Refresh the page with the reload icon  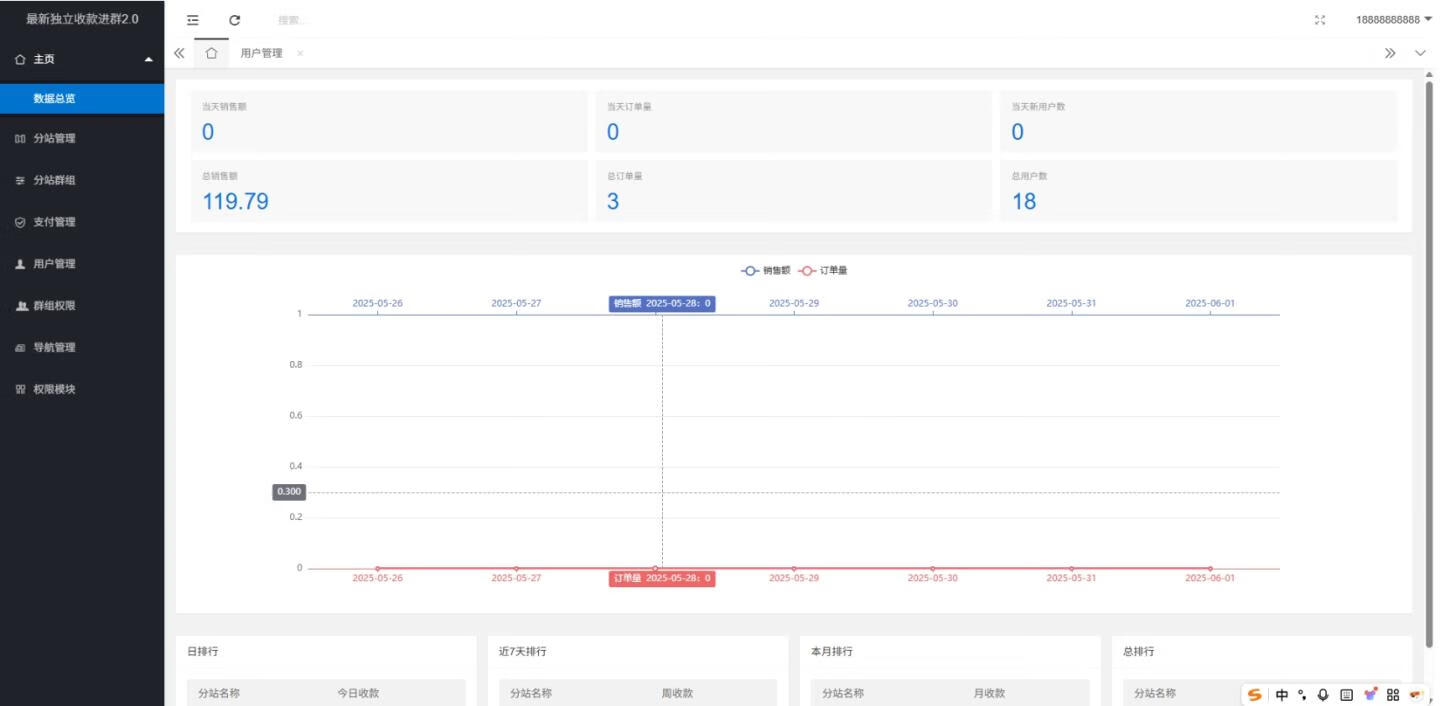click(x=234, y=19)
